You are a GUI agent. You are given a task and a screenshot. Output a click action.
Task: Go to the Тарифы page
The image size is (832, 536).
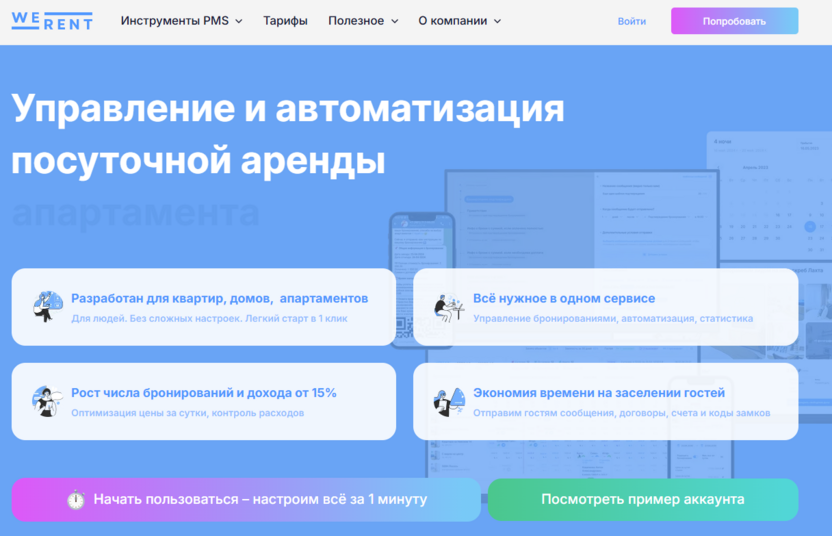[285, 21]
